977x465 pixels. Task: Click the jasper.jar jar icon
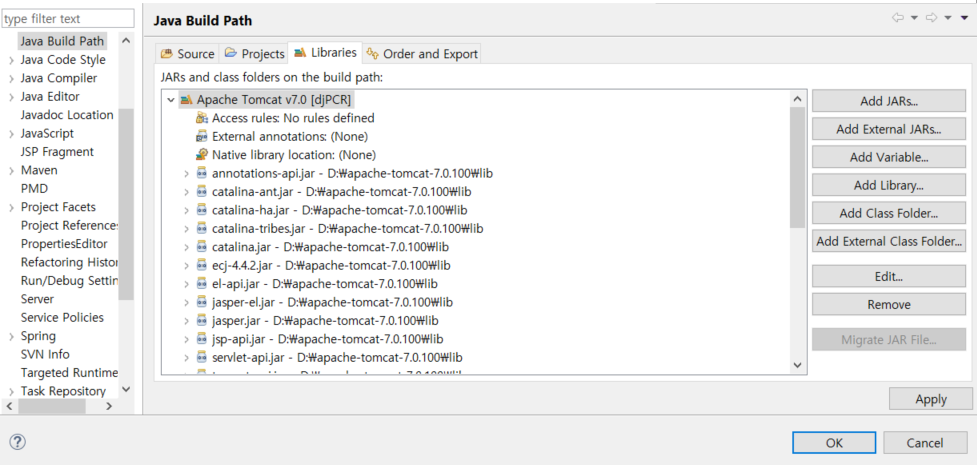click(201, 321)
